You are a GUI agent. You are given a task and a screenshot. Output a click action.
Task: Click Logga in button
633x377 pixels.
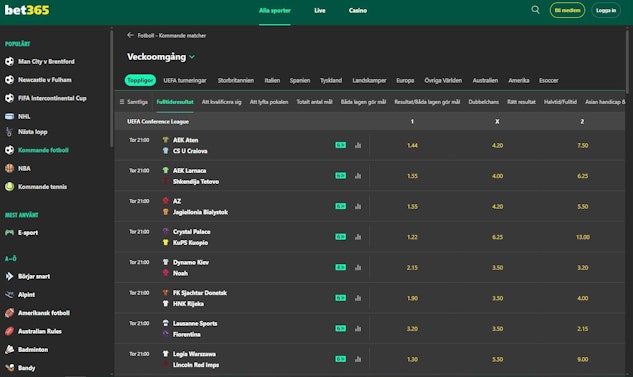click(606, 10)
